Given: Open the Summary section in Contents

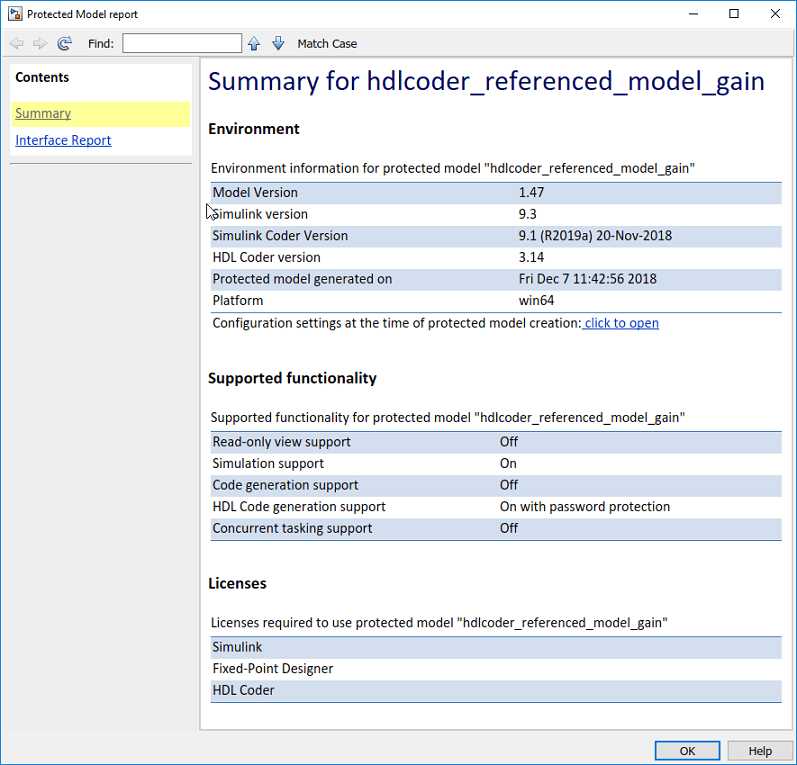Looking at the screenshot, I should pos(43,113).
